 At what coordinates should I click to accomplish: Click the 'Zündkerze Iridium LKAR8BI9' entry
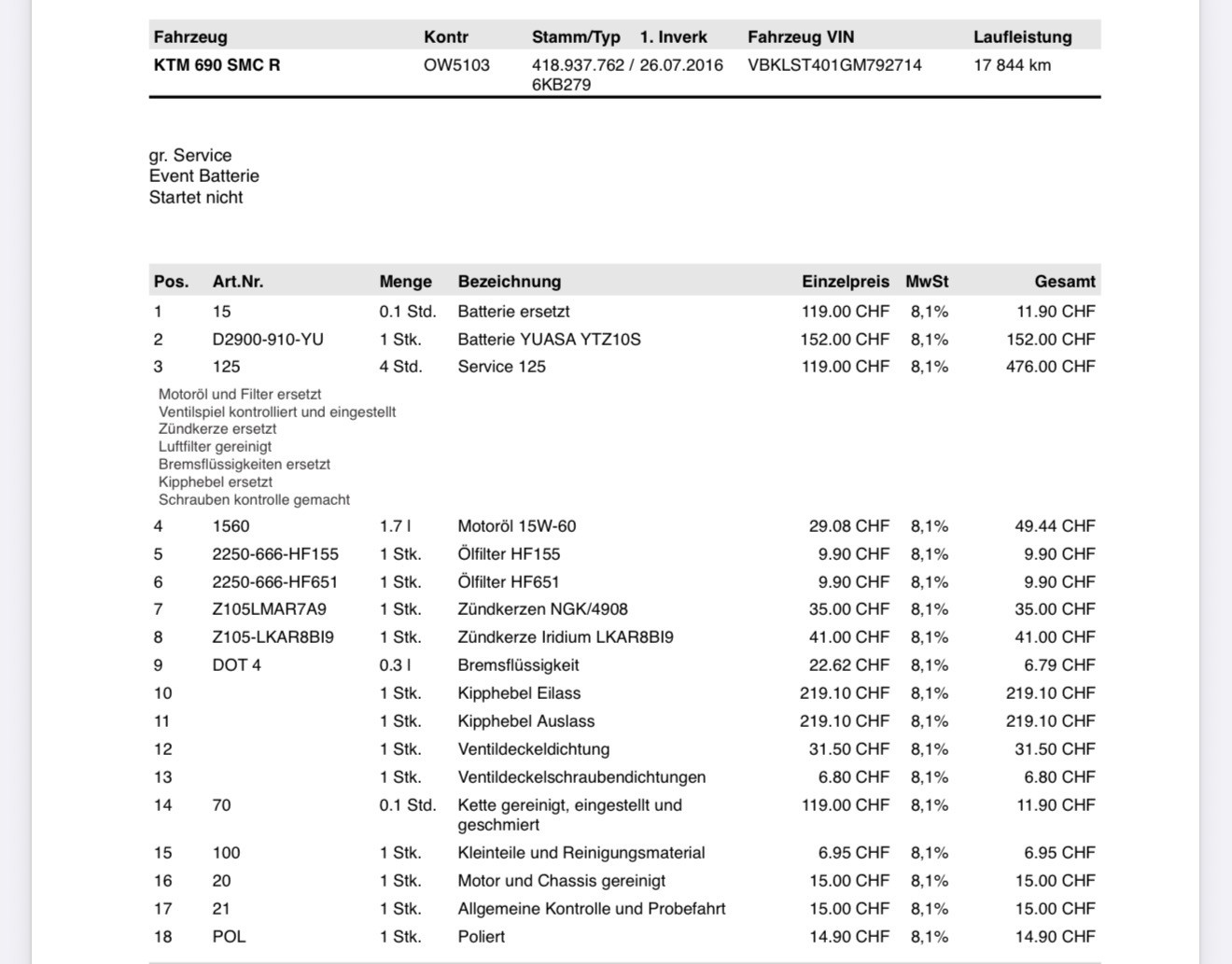click(x=566, y=637)
